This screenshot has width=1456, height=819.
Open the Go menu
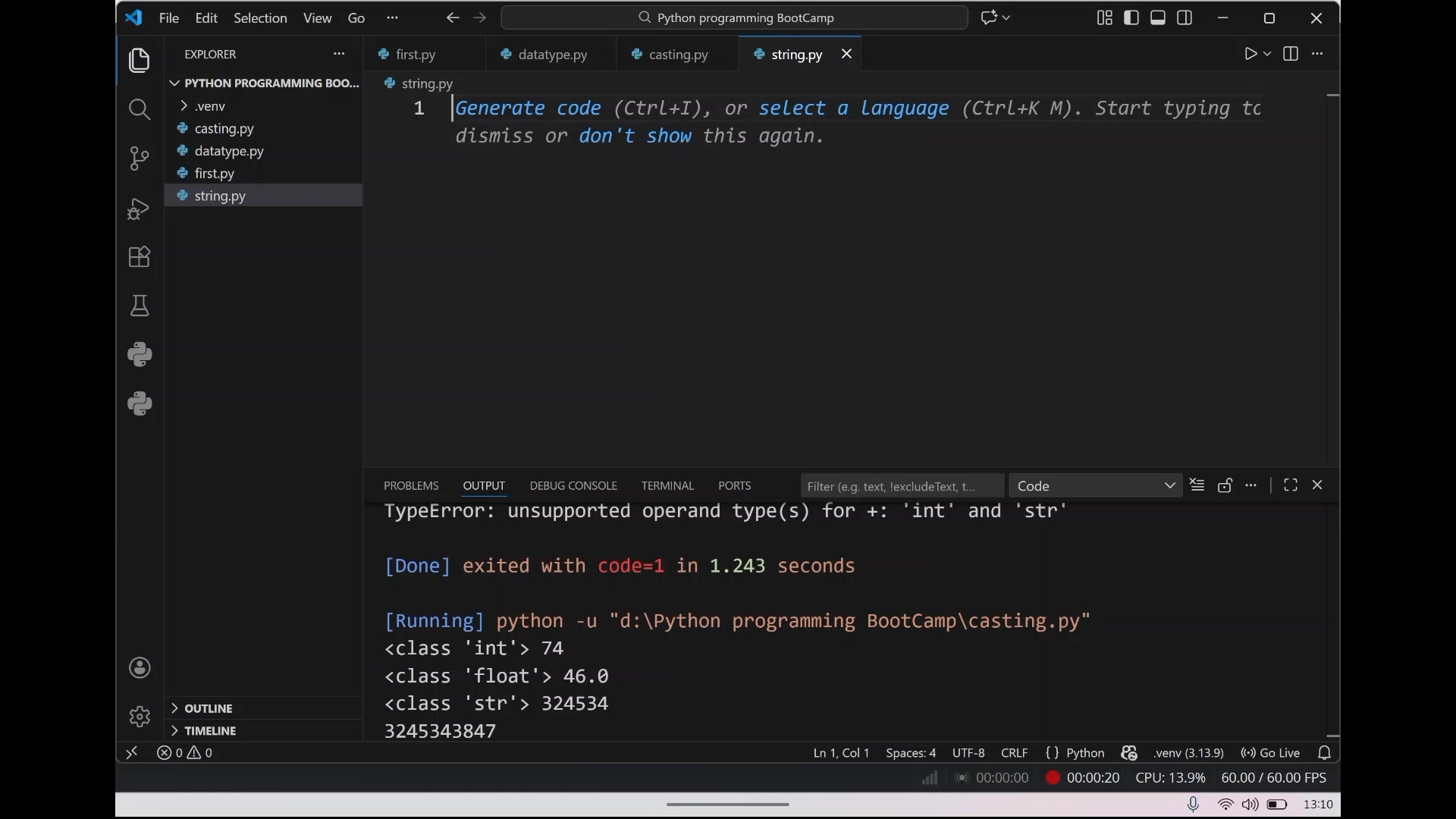356,18
